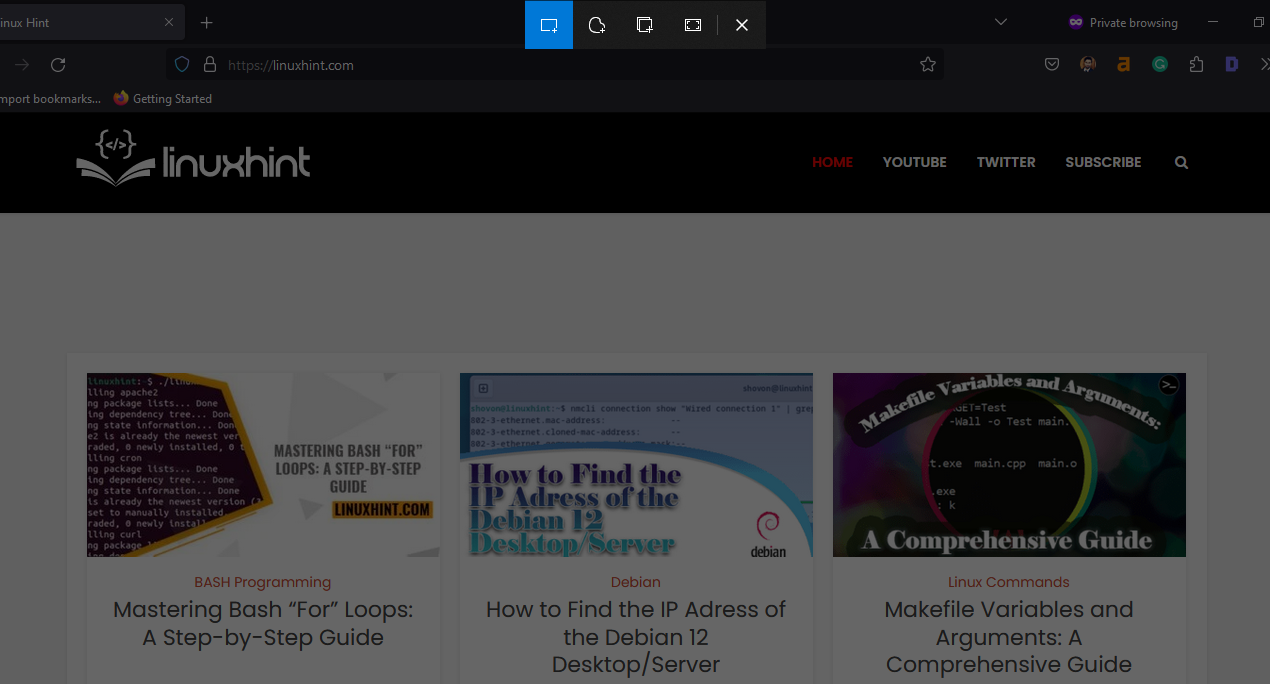Go to the SUBSCRIBE menu item
The height and width of the screenshot is (684, 1270).
(1103, 162)
